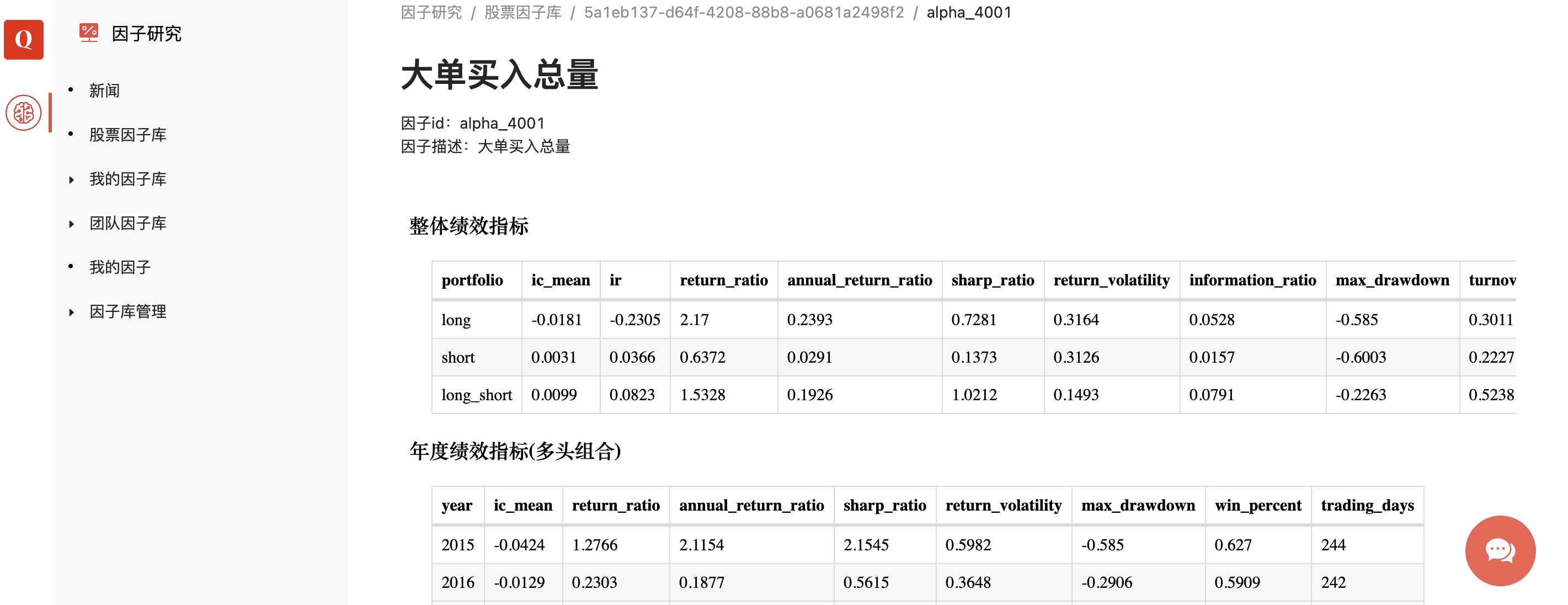Select 团队因子库 in the sidebar
1568x605 pixels.
[x=128, y=224]
